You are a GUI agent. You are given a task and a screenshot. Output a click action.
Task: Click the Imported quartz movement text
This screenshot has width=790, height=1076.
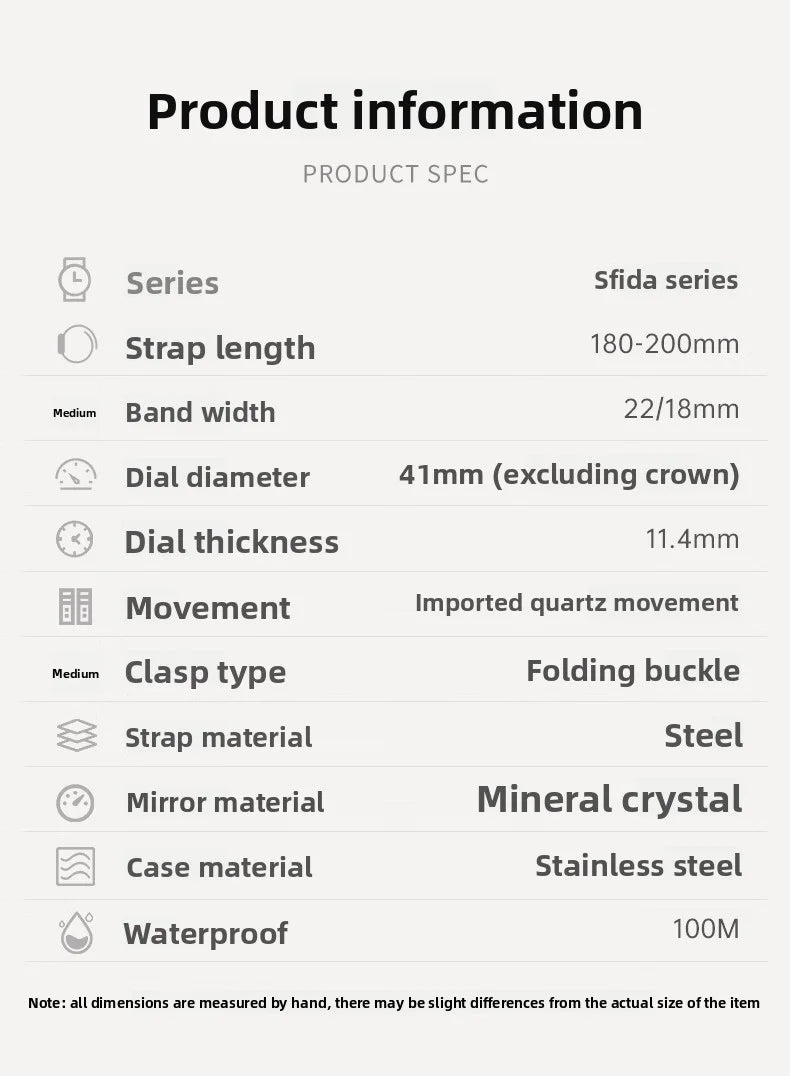(x=577, y=603)
